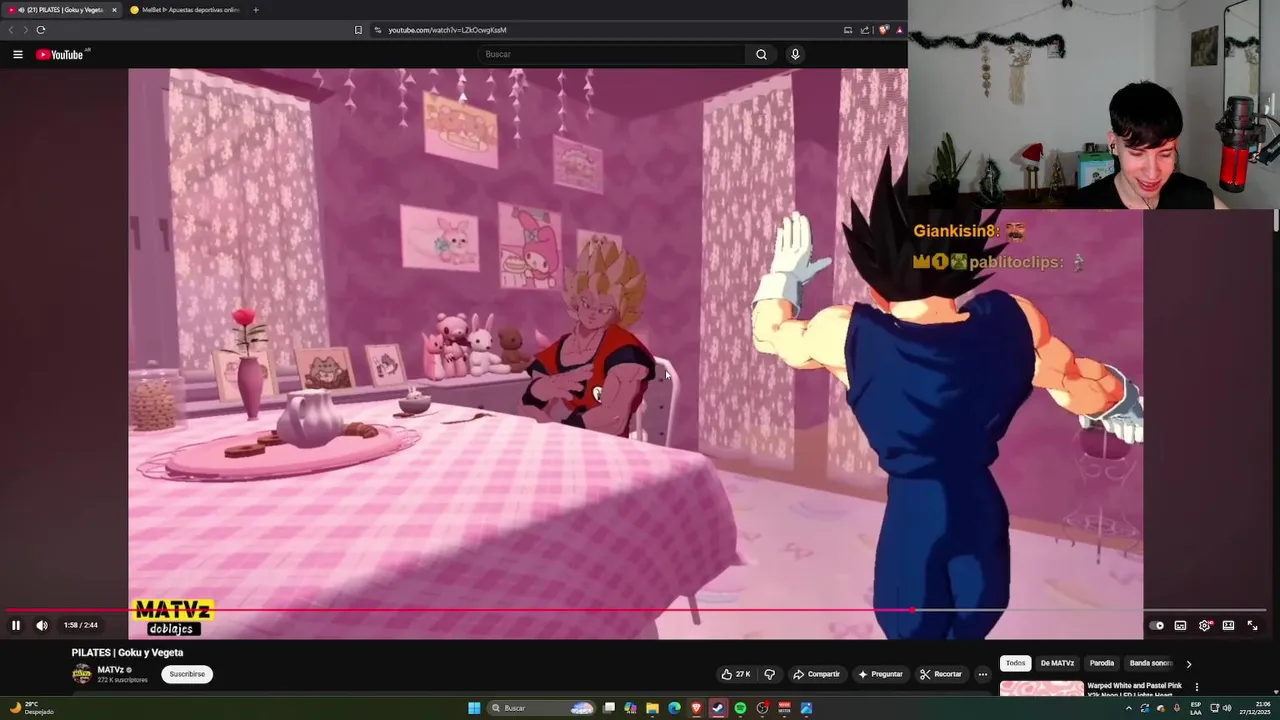Viewport: 1280px width, 720px height.
Task: Switch to the PILATES Goku y Vegeta tab
Action: pos(60,10)
